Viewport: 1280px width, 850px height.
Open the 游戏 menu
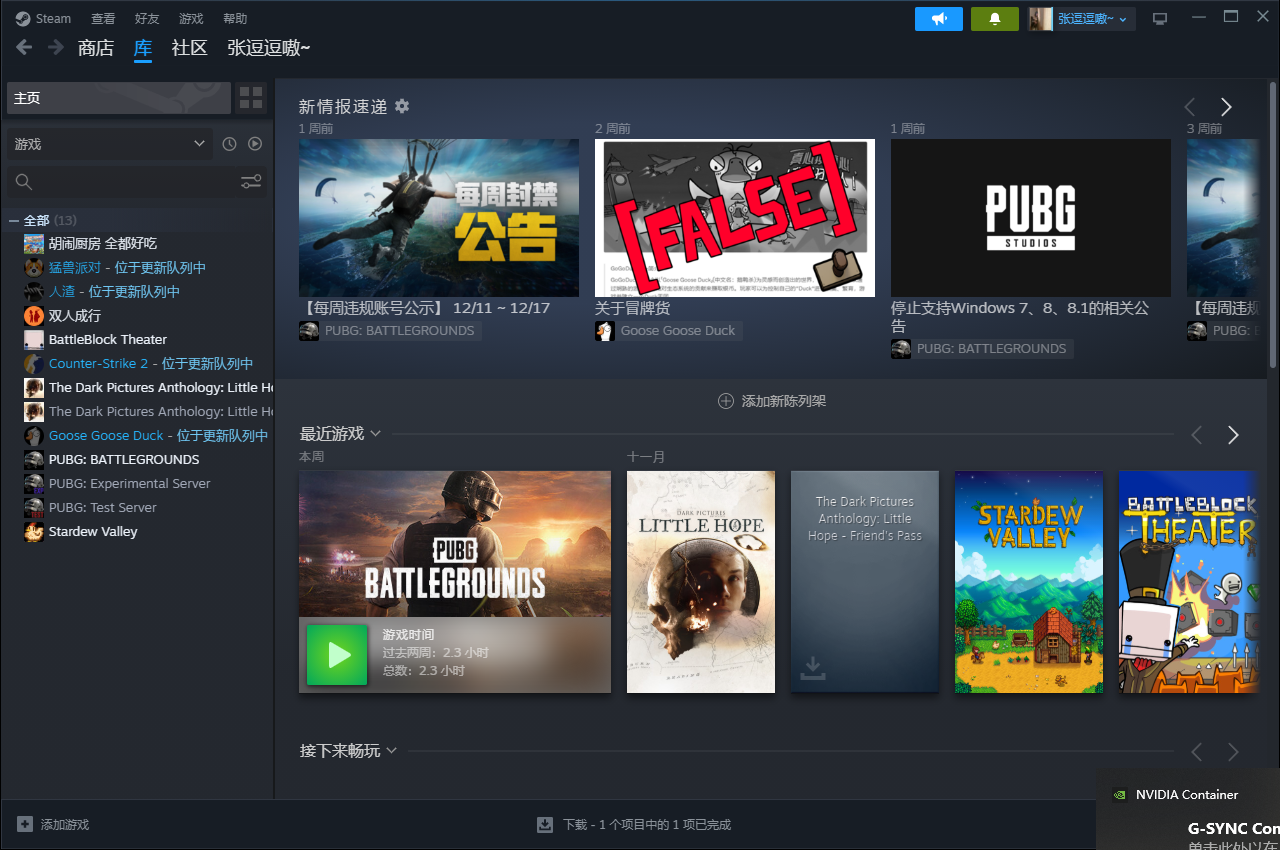pyautogui.click(x=191, y=19)
